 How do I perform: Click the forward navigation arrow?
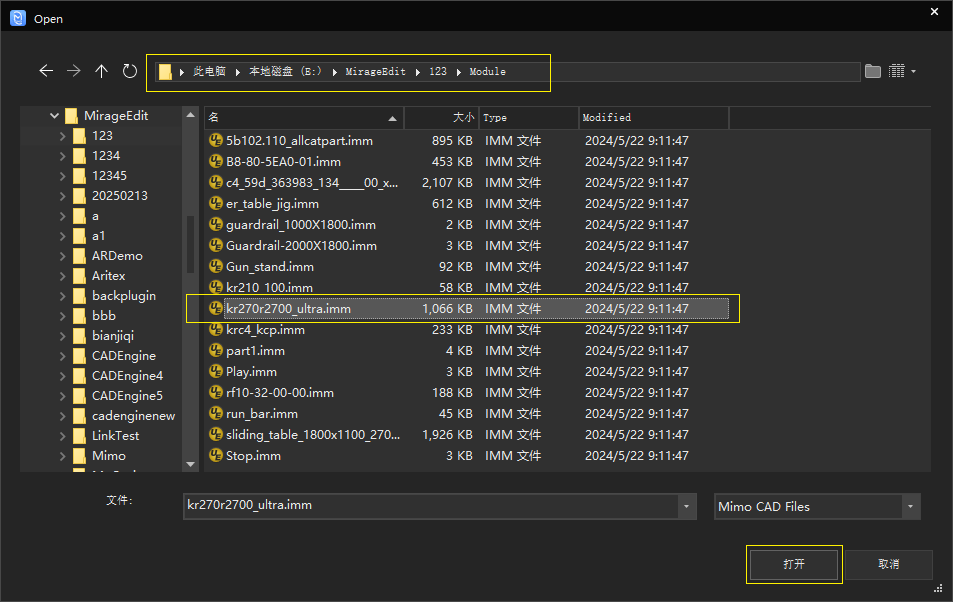[73, 71]
